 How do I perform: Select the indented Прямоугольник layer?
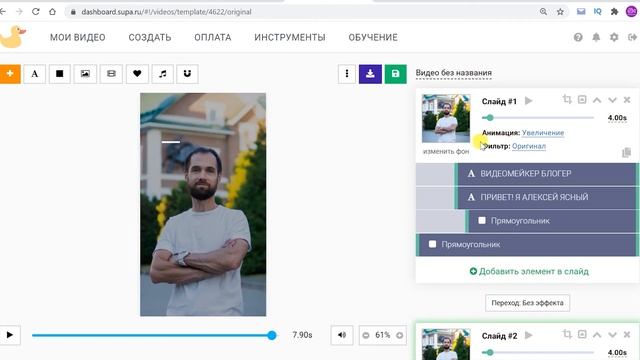(551, 221)
